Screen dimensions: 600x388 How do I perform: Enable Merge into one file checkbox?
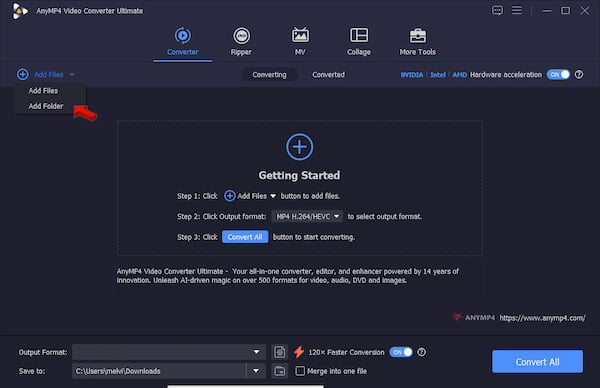300,371
